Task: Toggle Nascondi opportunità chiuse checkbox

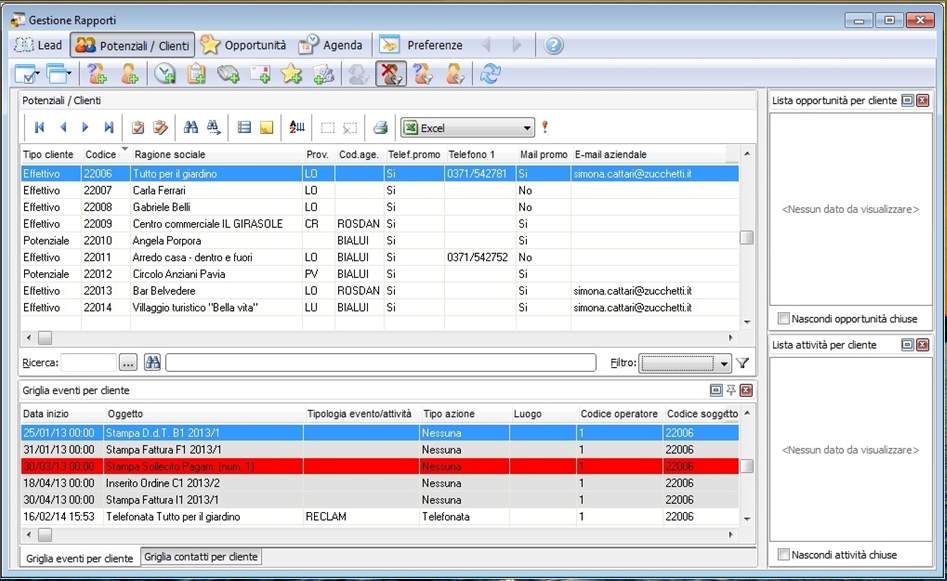Action: pos(784,318)
